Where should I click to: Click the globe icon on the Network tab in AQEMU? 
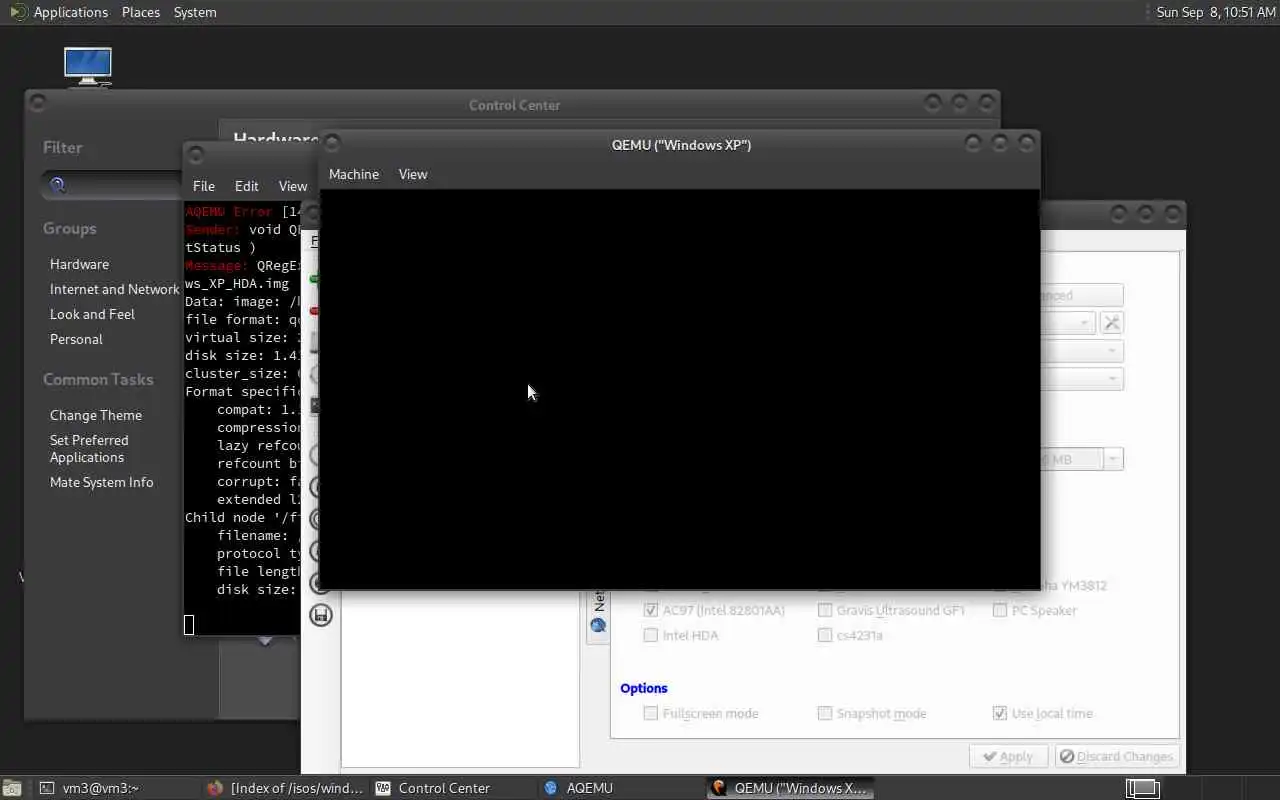598,626
